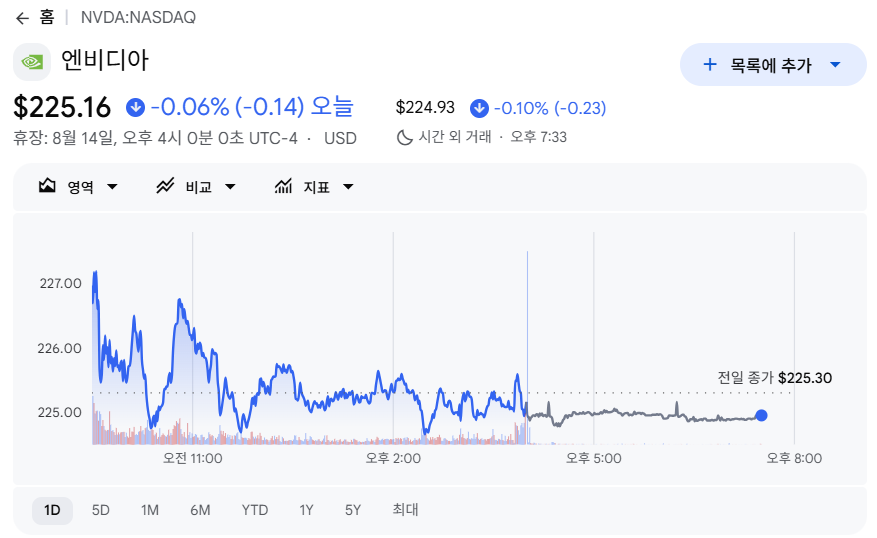877x538 pixels.
Task: Click the NVIDIA logo icon
Action: (x=32, y=62)
